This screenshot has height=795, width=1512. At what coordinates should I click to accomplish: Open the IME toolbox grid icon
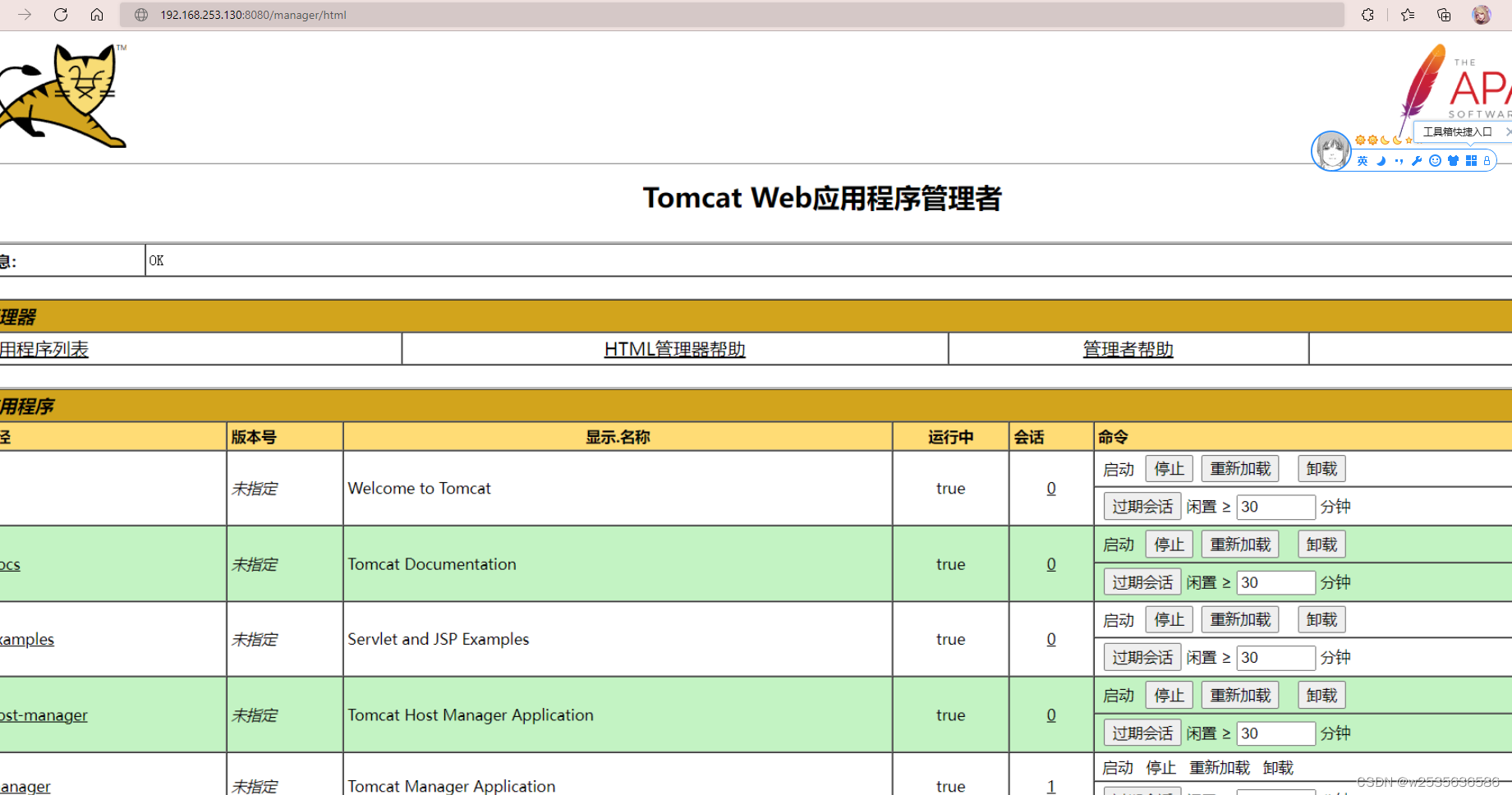tap(1471, 161)
